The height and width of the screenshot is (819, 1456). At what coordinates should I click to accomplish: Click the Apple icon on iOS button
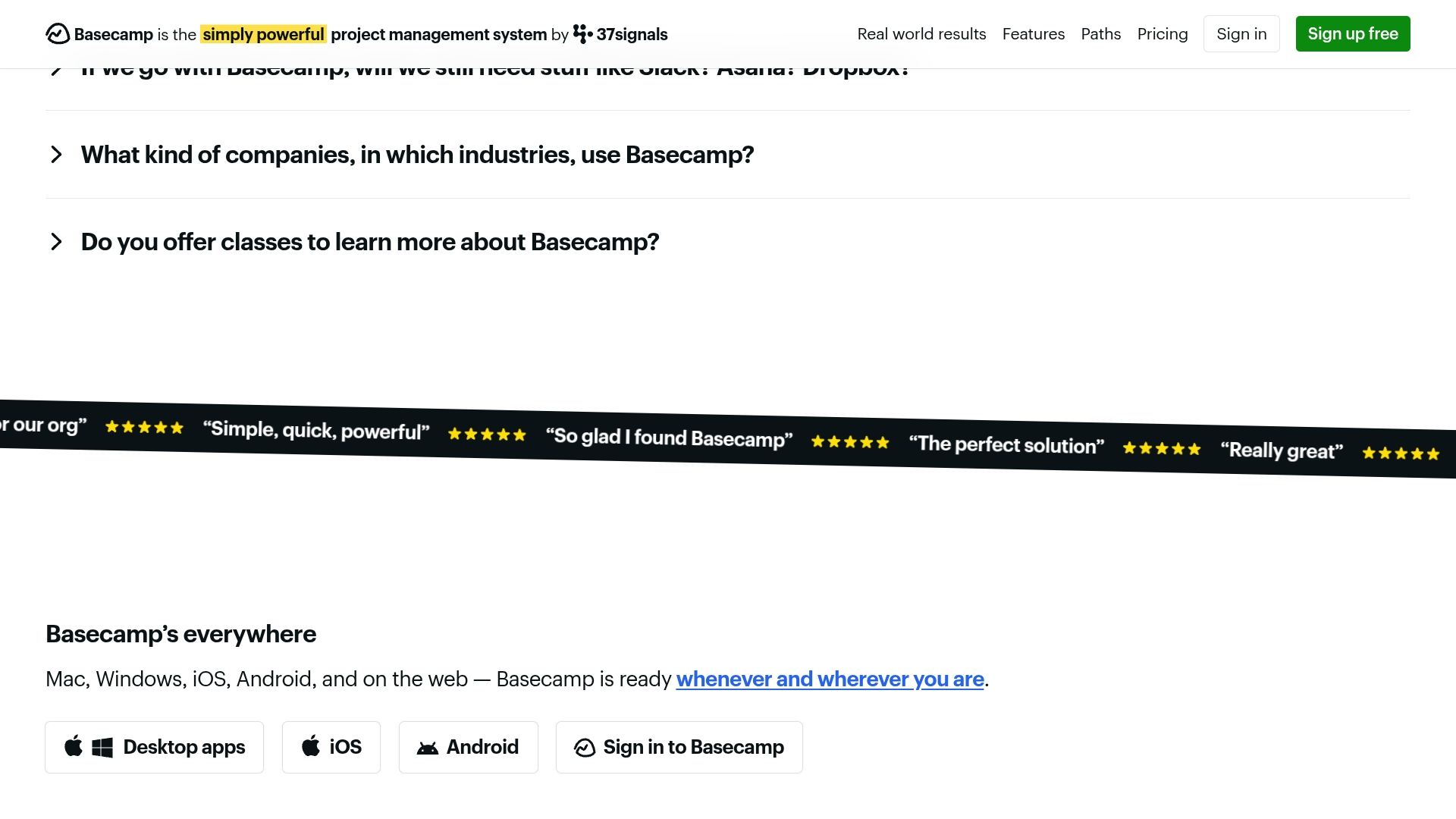coord(311,747)
